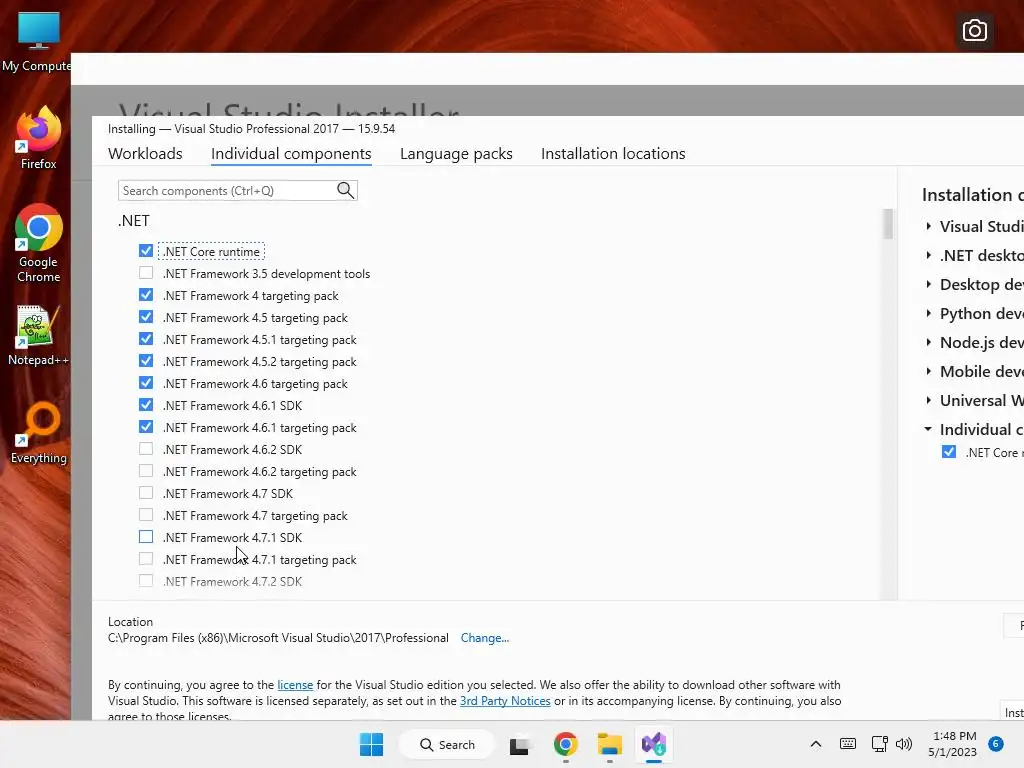The height and width of the screenshot is (768, 1024).
Task: Check .NET Framework 3.5 development tools
Action: point(146,273)
